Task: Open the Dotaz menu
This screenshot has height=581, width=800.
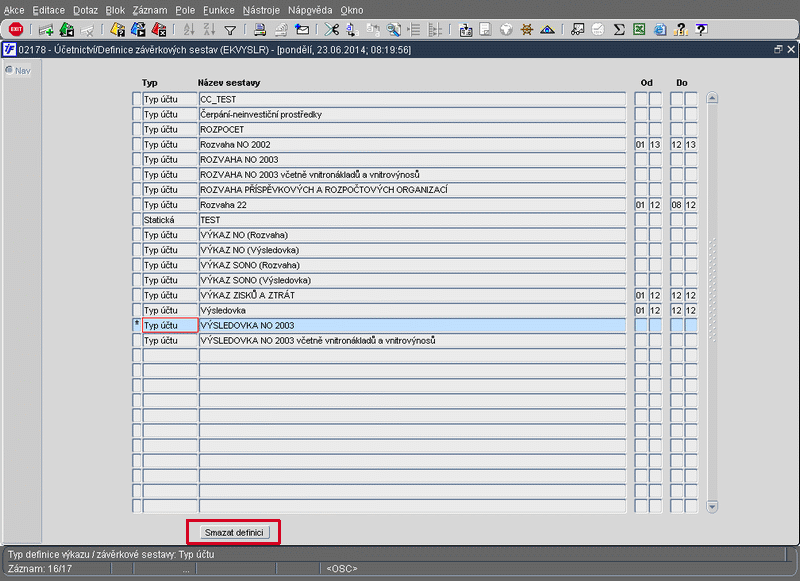Action: point(85,10)
